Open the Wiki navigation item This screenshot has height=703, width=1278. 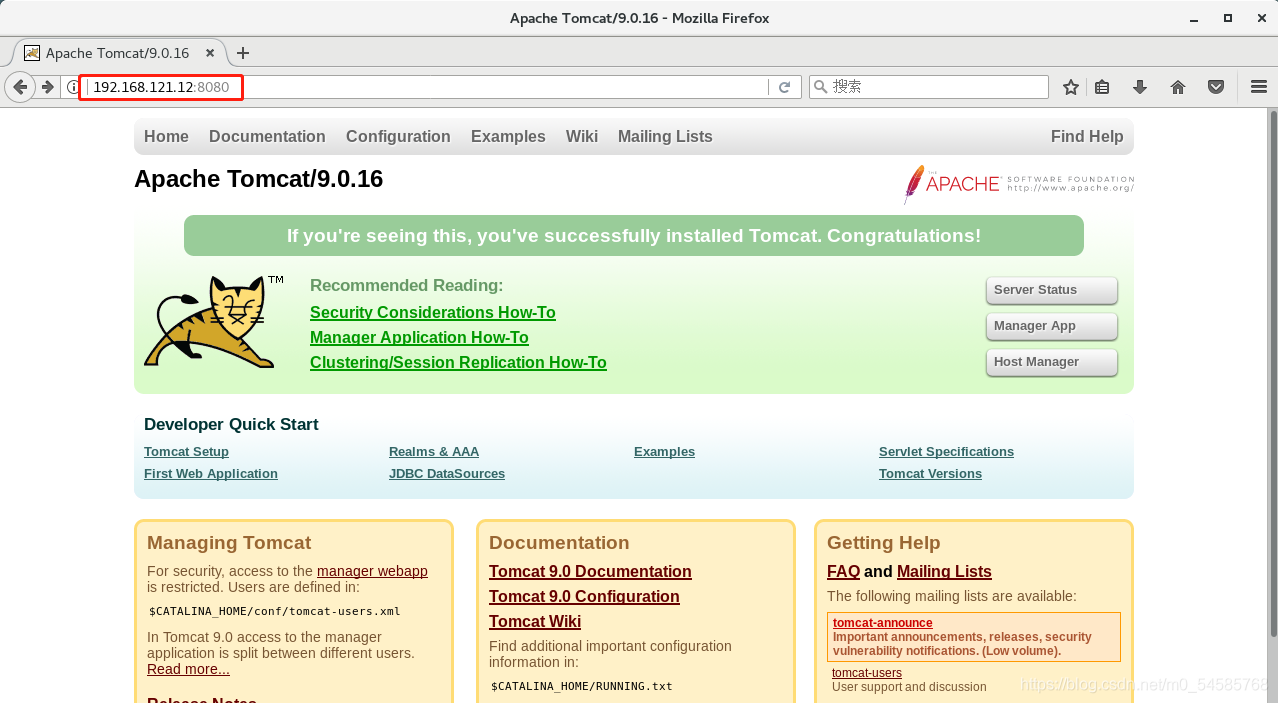[x=582, y=136]
